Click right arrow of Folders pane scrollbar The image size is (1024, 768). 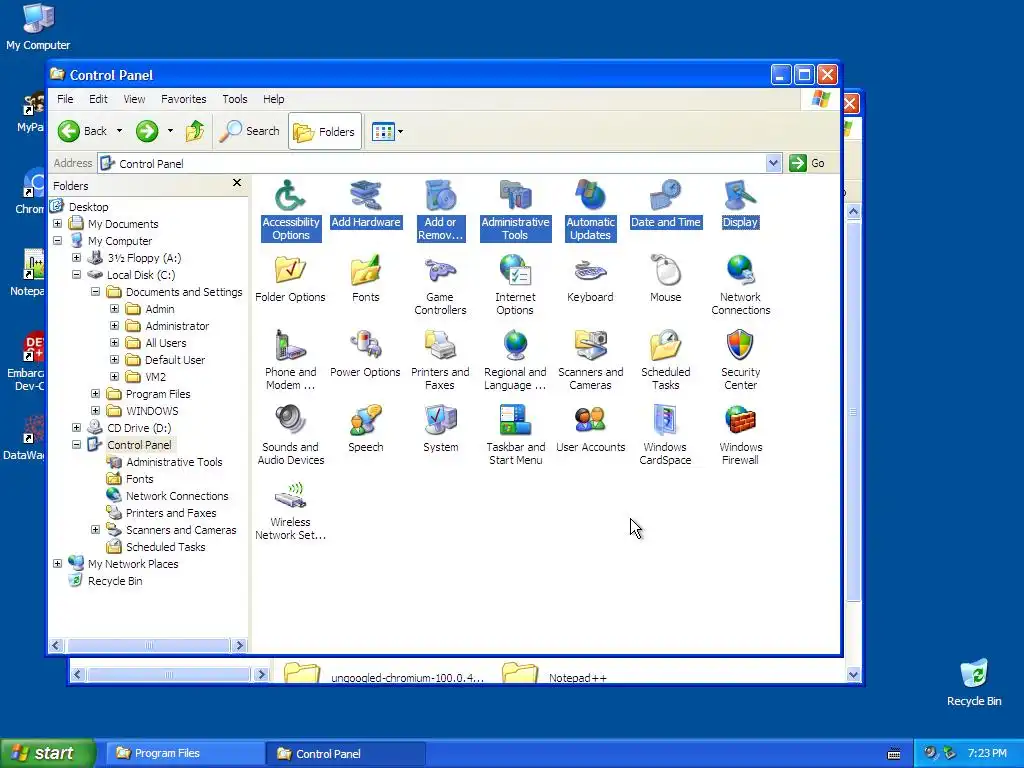pos(240,645)
